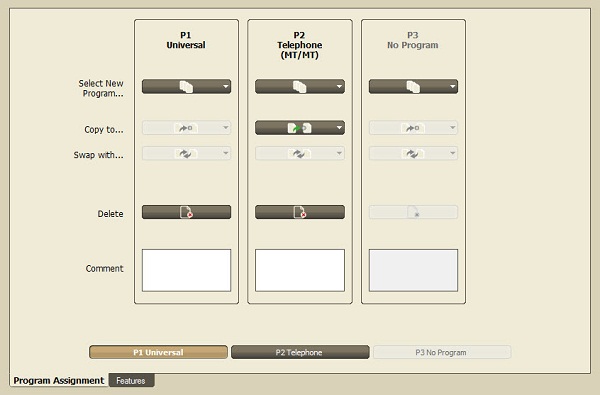Screen dimensions: 600x395
Task: Switch to the Program Assignment tab
Action: [59, 380]
